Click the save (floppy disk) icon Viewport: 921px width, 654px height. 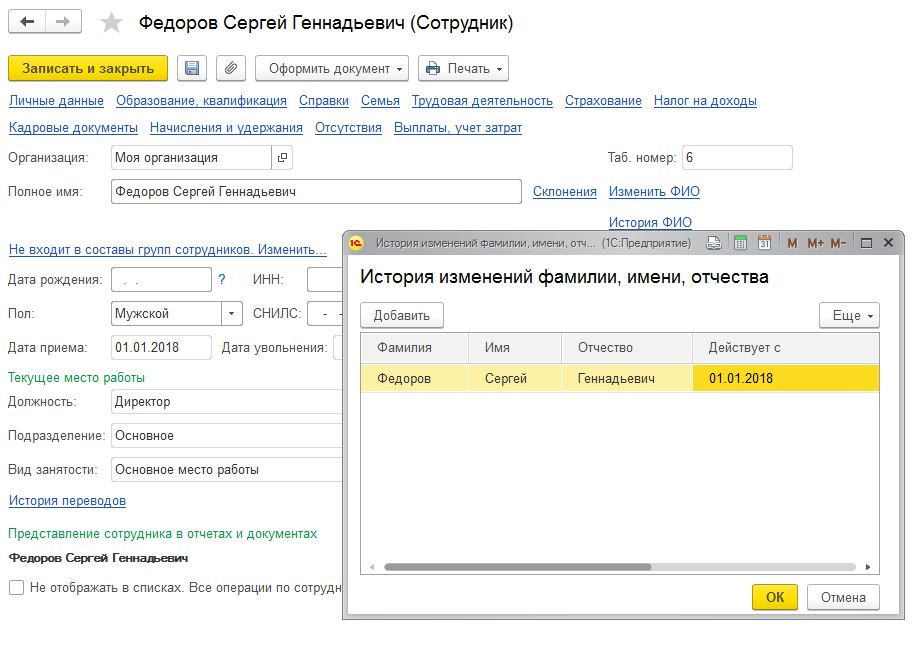[x=192, y=68]
